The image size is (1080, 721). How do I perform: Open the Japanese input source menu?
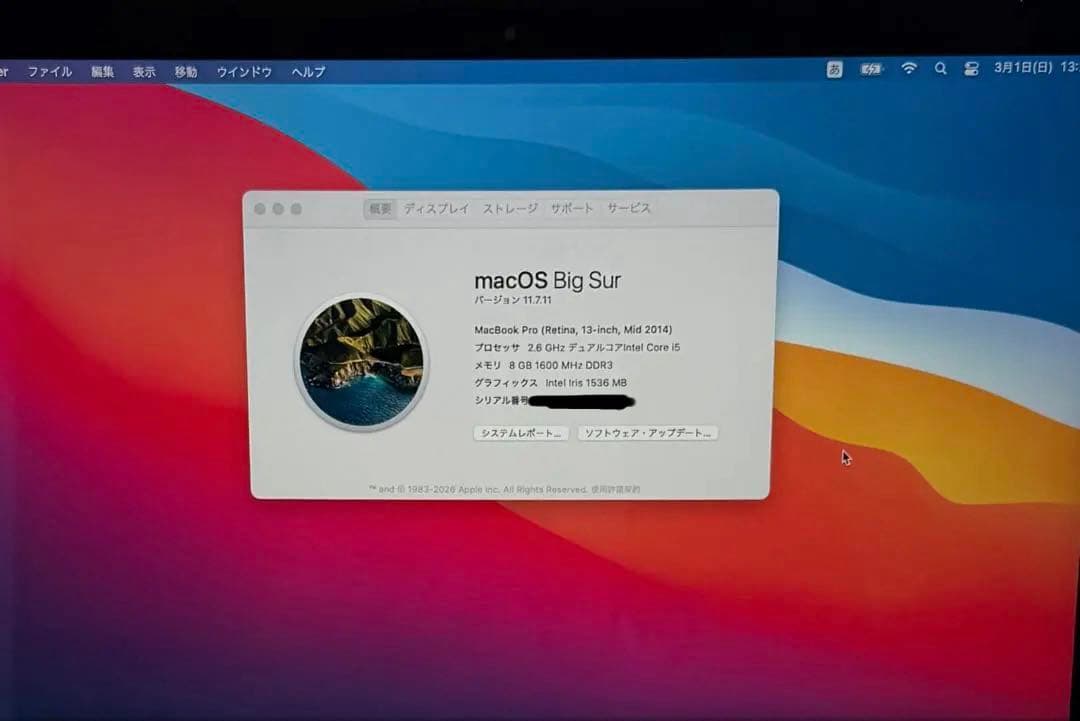click(834, 70)
